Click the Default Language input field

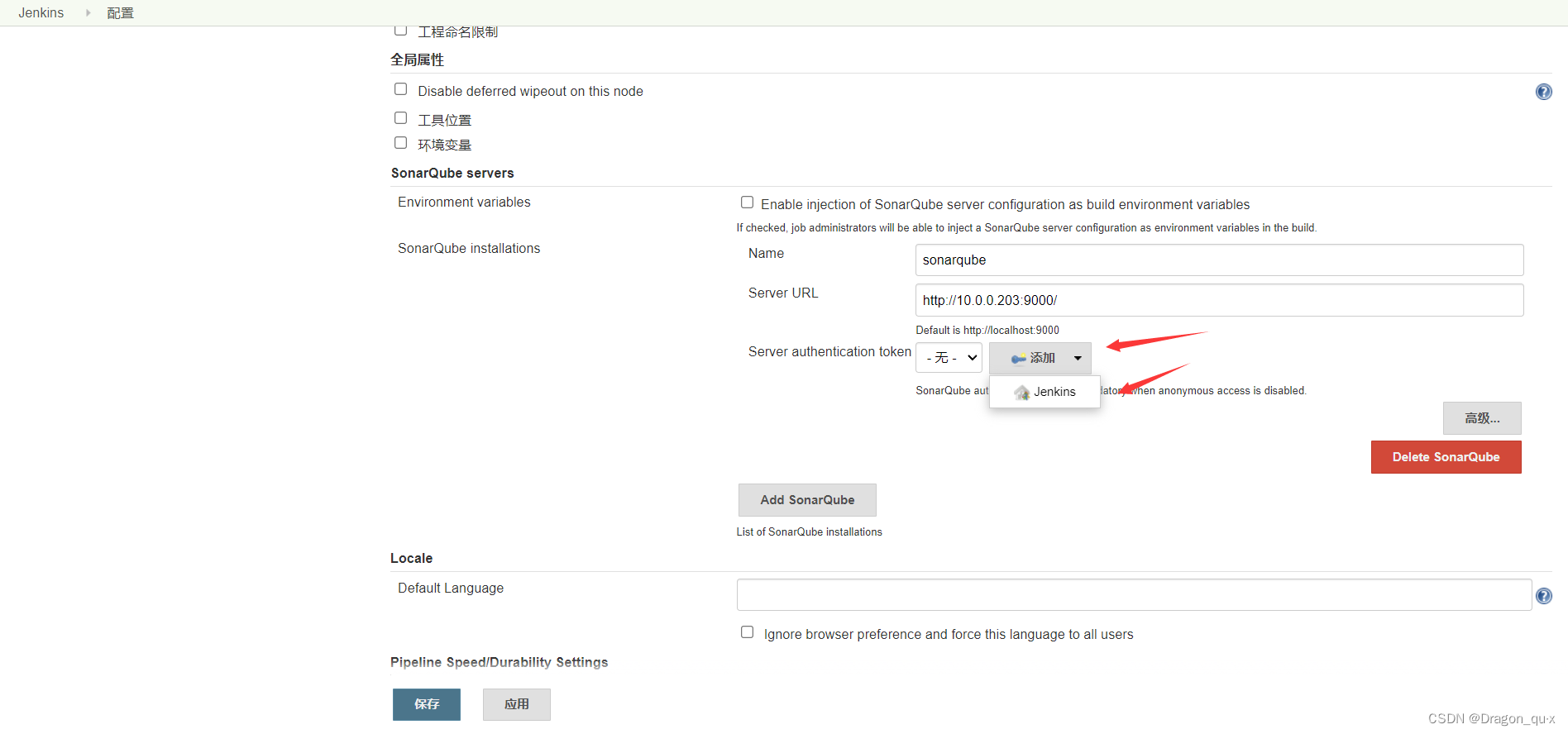point(1134,595)
